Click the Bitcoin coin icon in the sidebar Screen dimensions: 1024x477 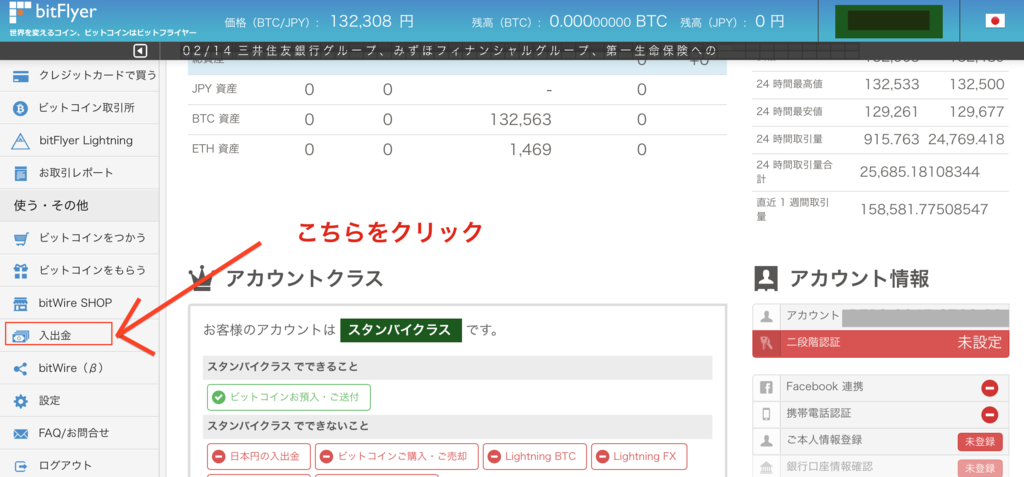click(x=21, y=108)
